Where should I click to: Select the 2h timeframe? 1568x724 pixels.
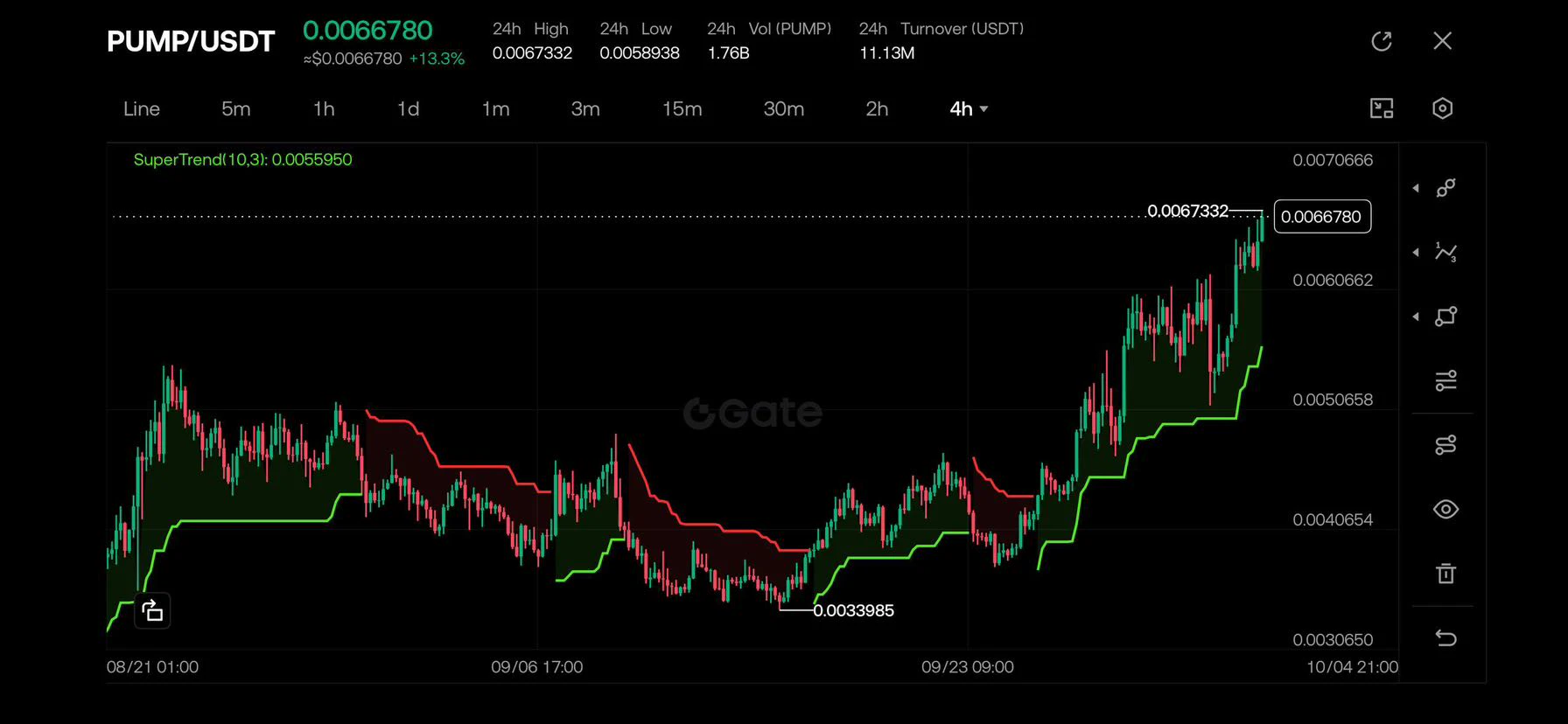[877, 108]
